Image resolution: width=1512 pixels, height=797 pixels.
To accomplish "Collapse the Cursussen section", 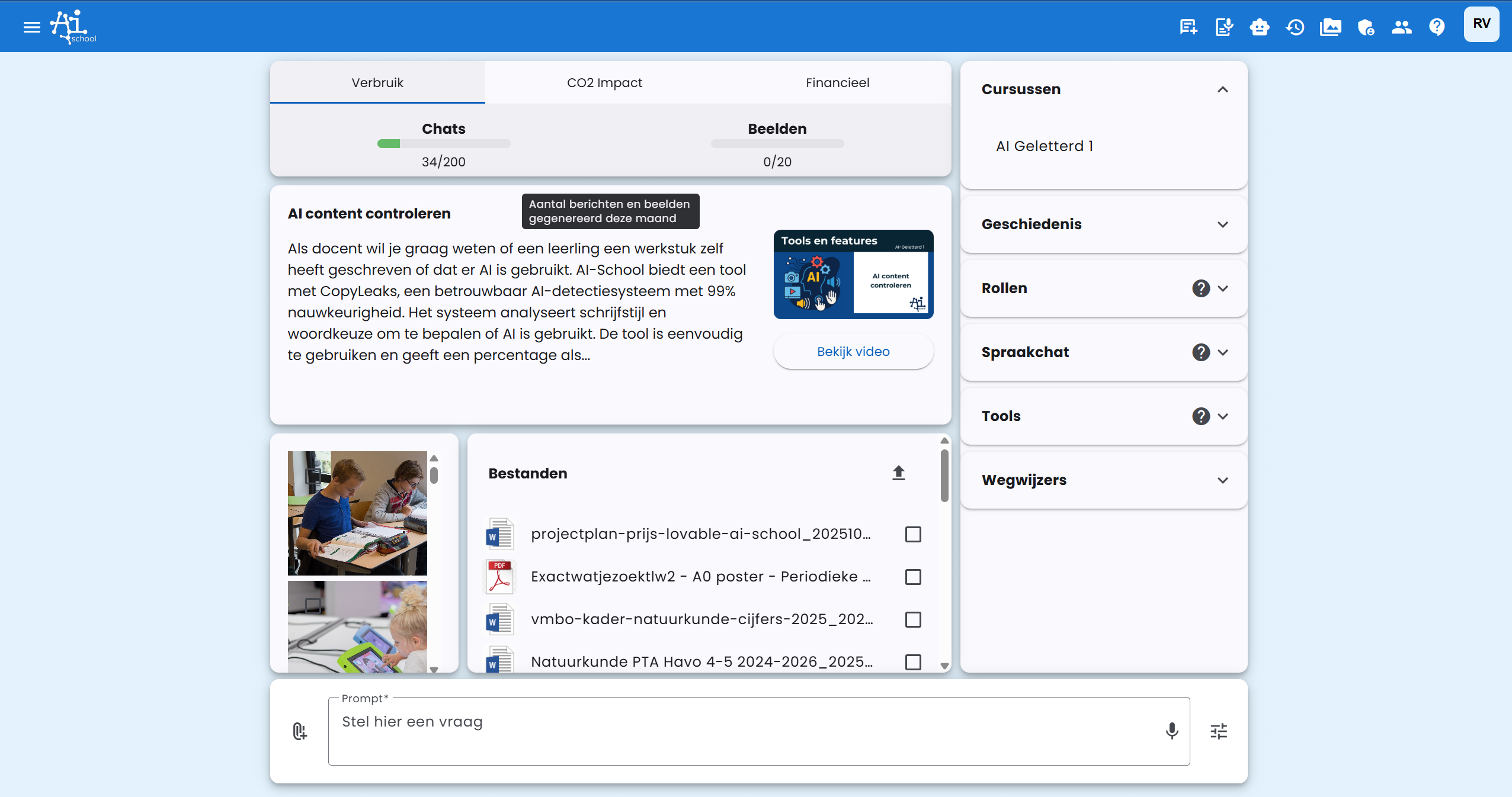I will [1223, 89].
